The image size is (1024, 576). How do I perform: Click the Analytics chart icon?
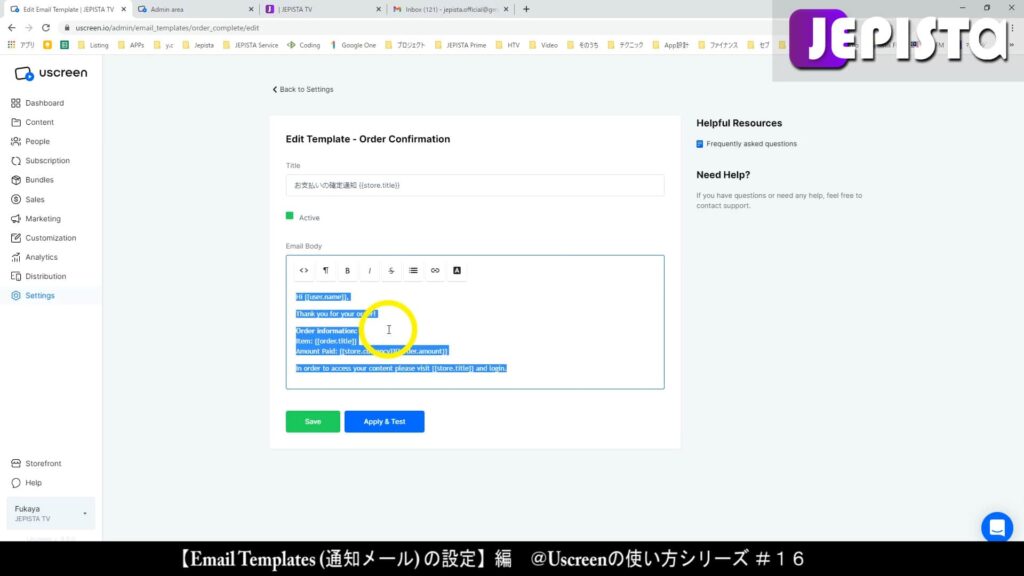(16, 257)
